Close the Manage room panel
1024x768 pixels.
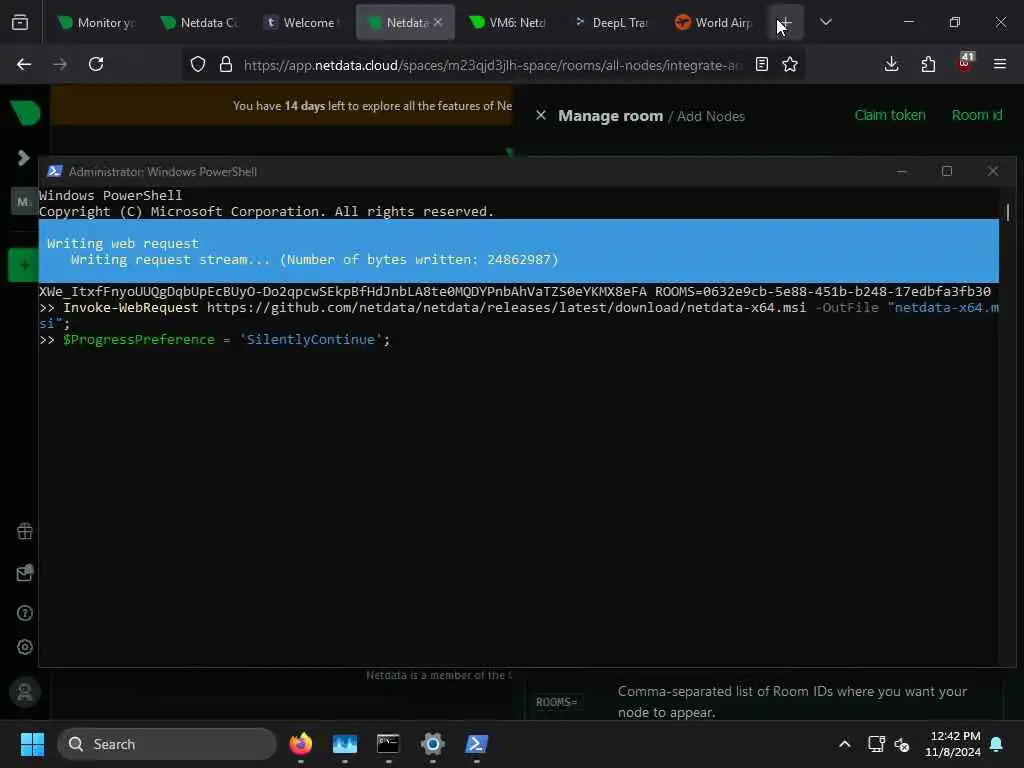pos(541,116)
